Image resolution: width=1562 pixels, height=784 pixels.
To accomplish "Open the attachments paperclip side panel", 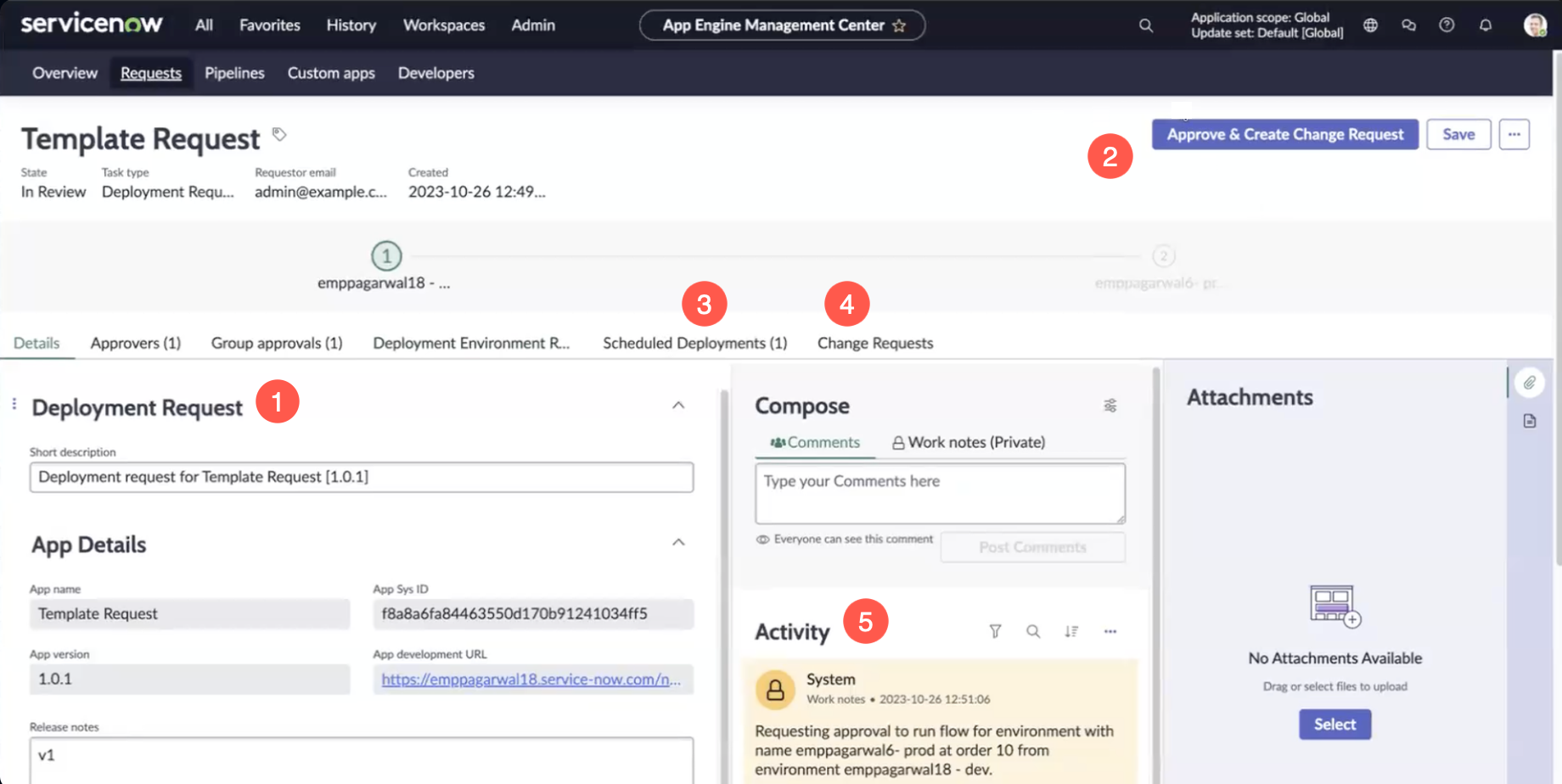I will tap(1529, 383).
